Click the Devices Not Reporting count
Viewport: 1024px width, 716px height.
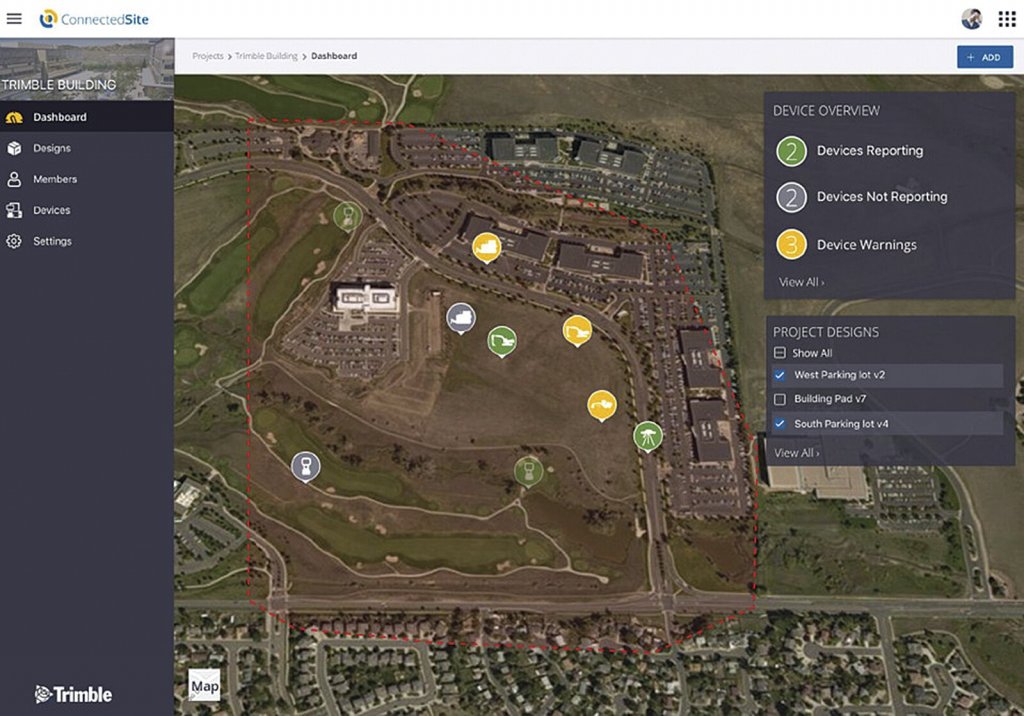792,197
